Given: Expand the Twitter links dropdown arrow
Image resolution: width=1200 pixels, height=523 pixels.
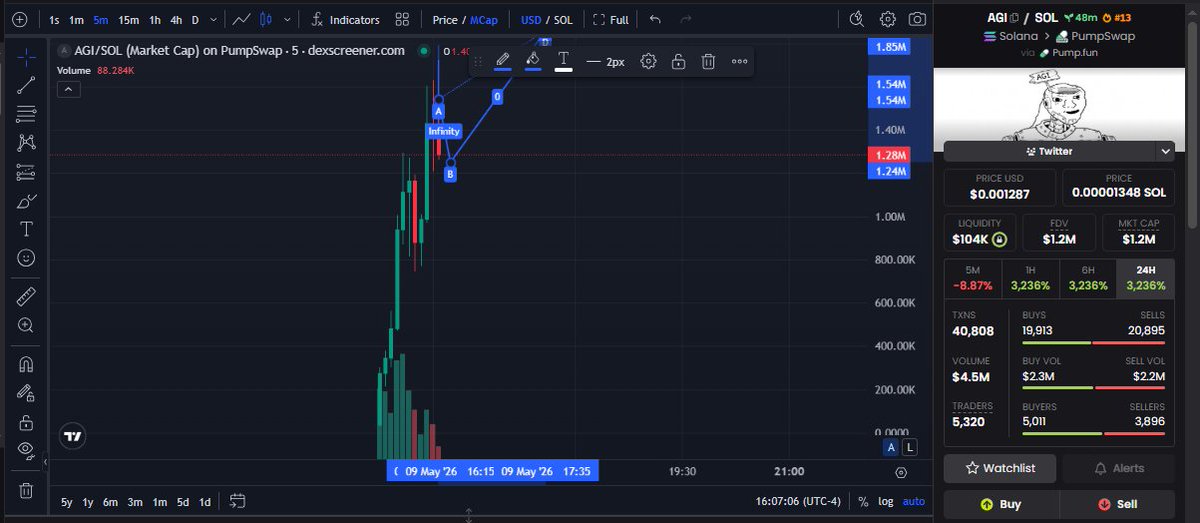Looking at the screenshot, I should (1165, 151).
